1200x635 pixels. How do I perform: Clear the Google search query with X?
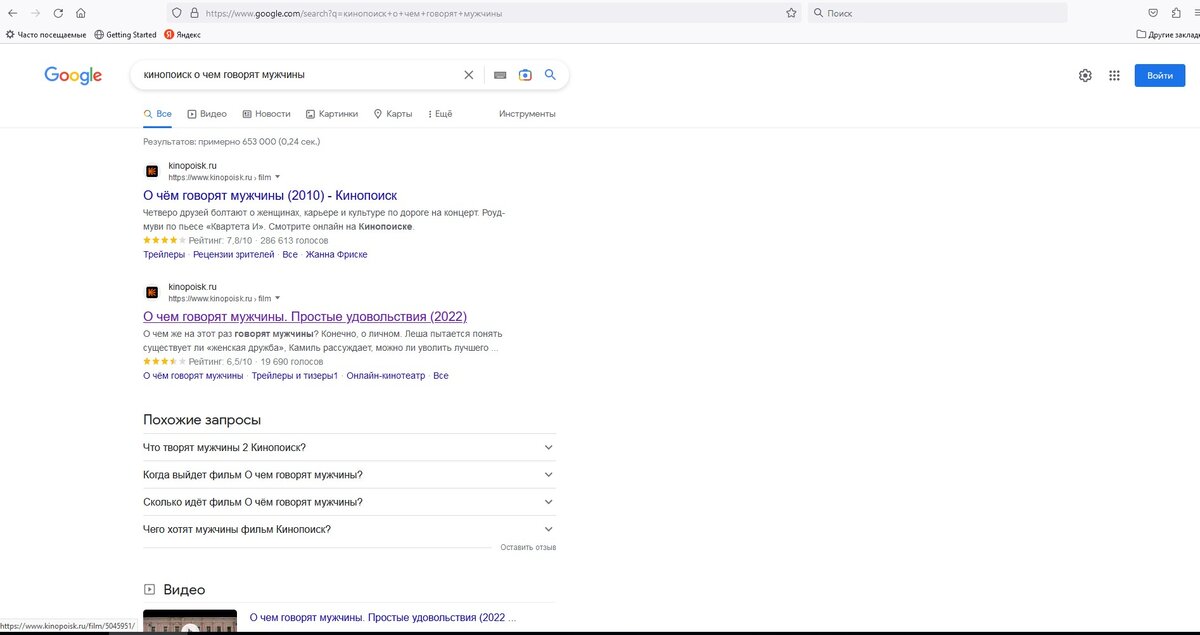click(x=468, y=75)
